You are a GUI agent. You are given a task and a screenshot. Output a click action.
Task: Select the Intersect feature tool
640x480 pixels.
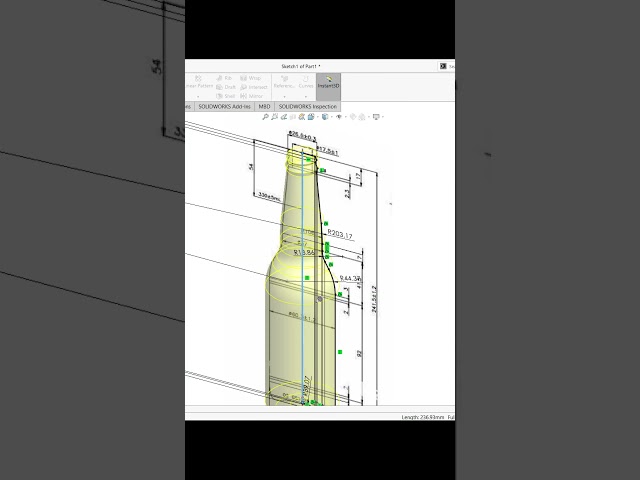tap(254, 87)
